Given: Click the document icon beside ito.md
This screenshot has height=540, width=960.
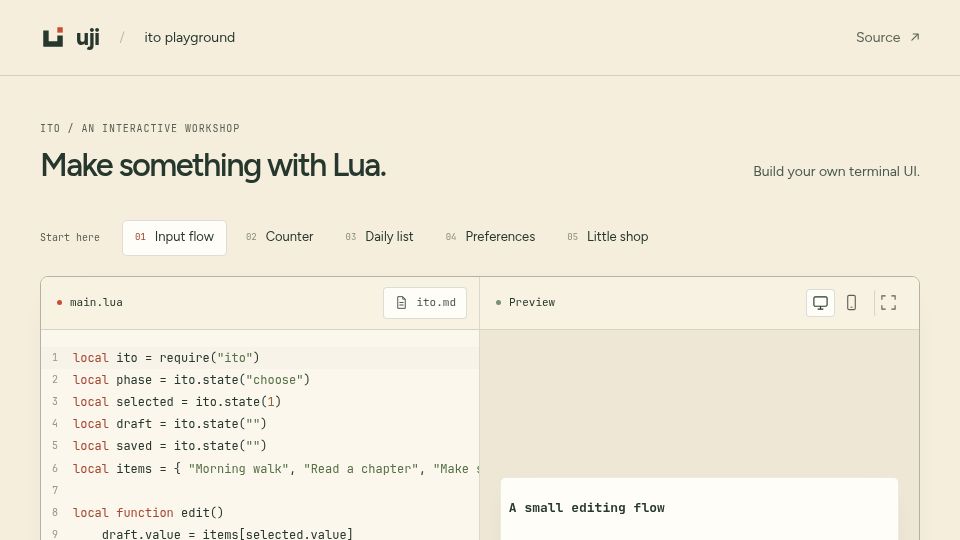Looking at the screenshot, I should point(401,302).
